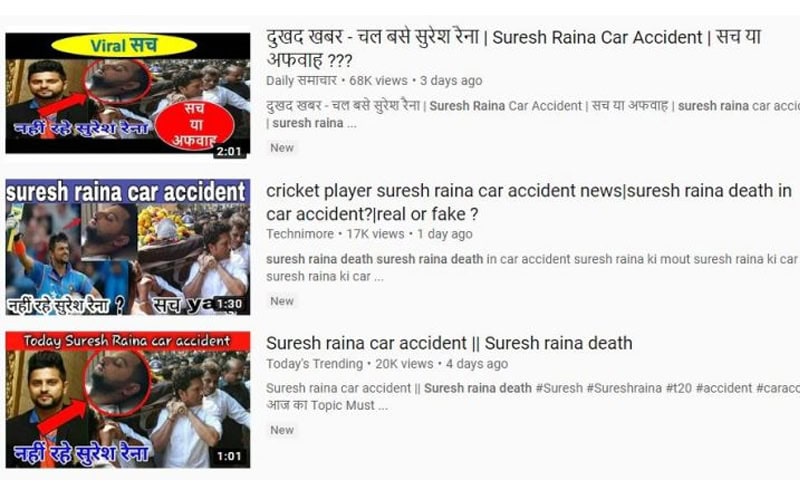The image size is (800, 500).
Task: Open video titled दुखद खबर - चल बसे सुरेश रैना
Action: [514, 48]
